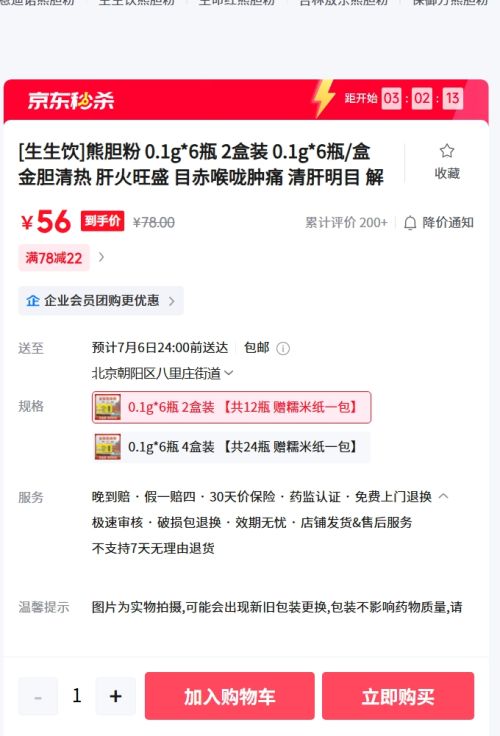Open the 北京朝阳区八里庄街道 address dropdown
The image size is (500, 736).
[162, 373]
